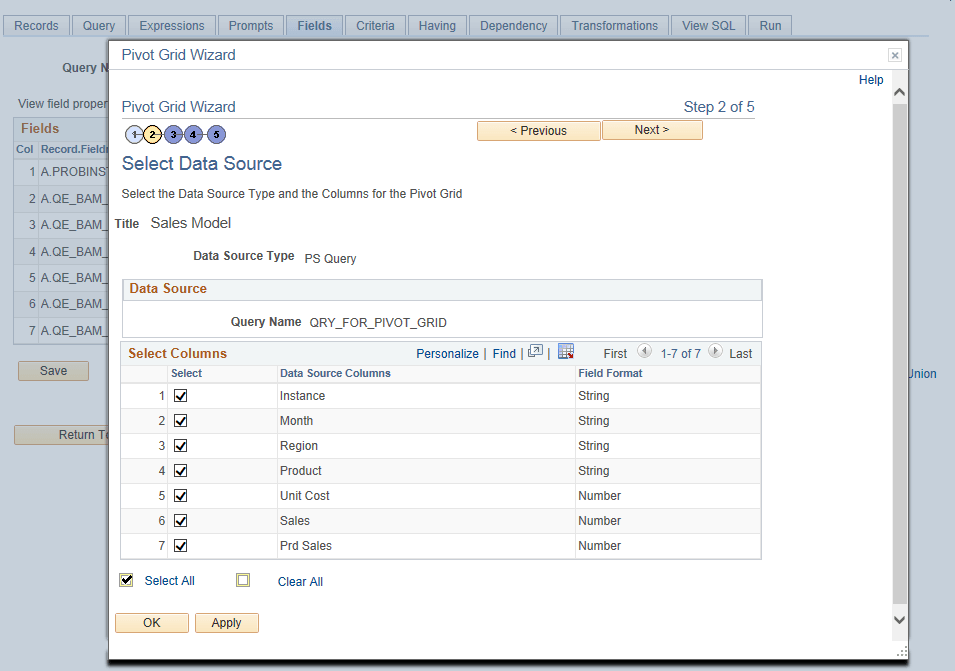Open wizard step 4 circle
Image resolution: width=955 pixels, height=671 pixels.
(194, 134)
